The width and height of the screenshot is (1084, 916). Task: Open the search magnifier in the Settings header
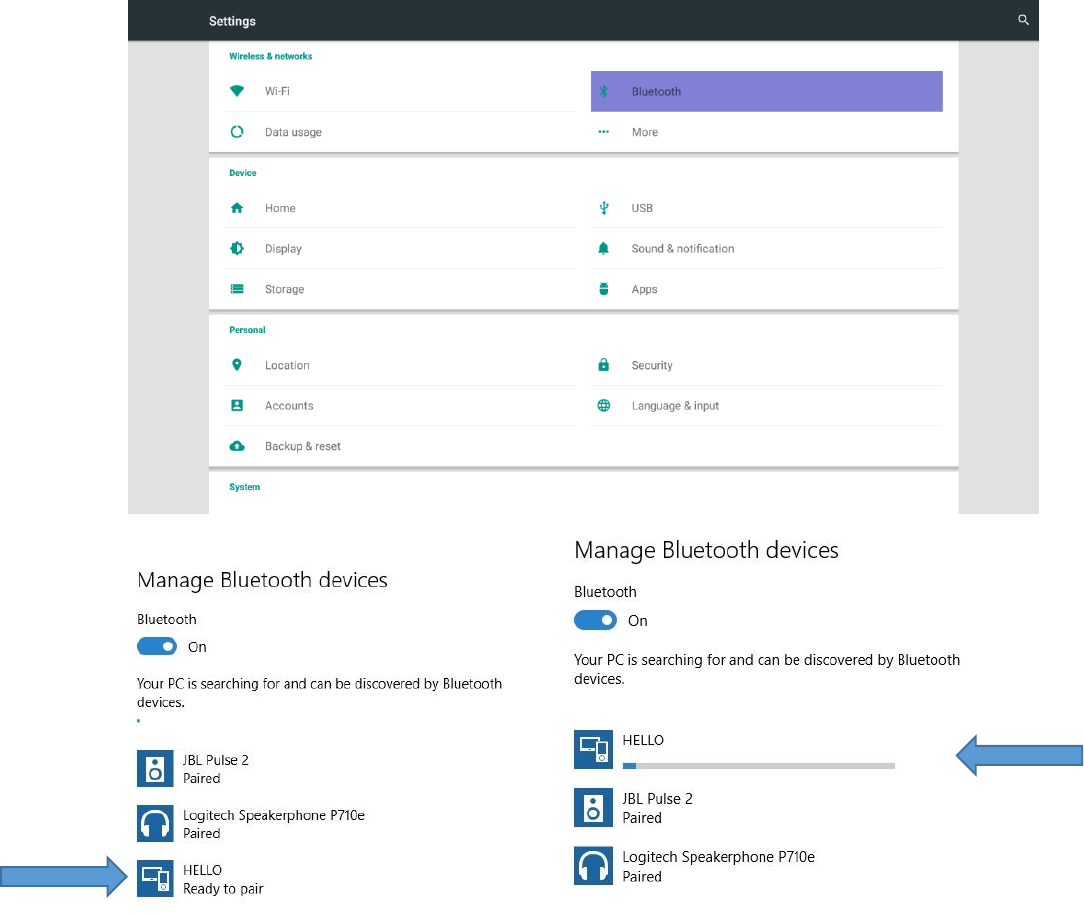1023,20
